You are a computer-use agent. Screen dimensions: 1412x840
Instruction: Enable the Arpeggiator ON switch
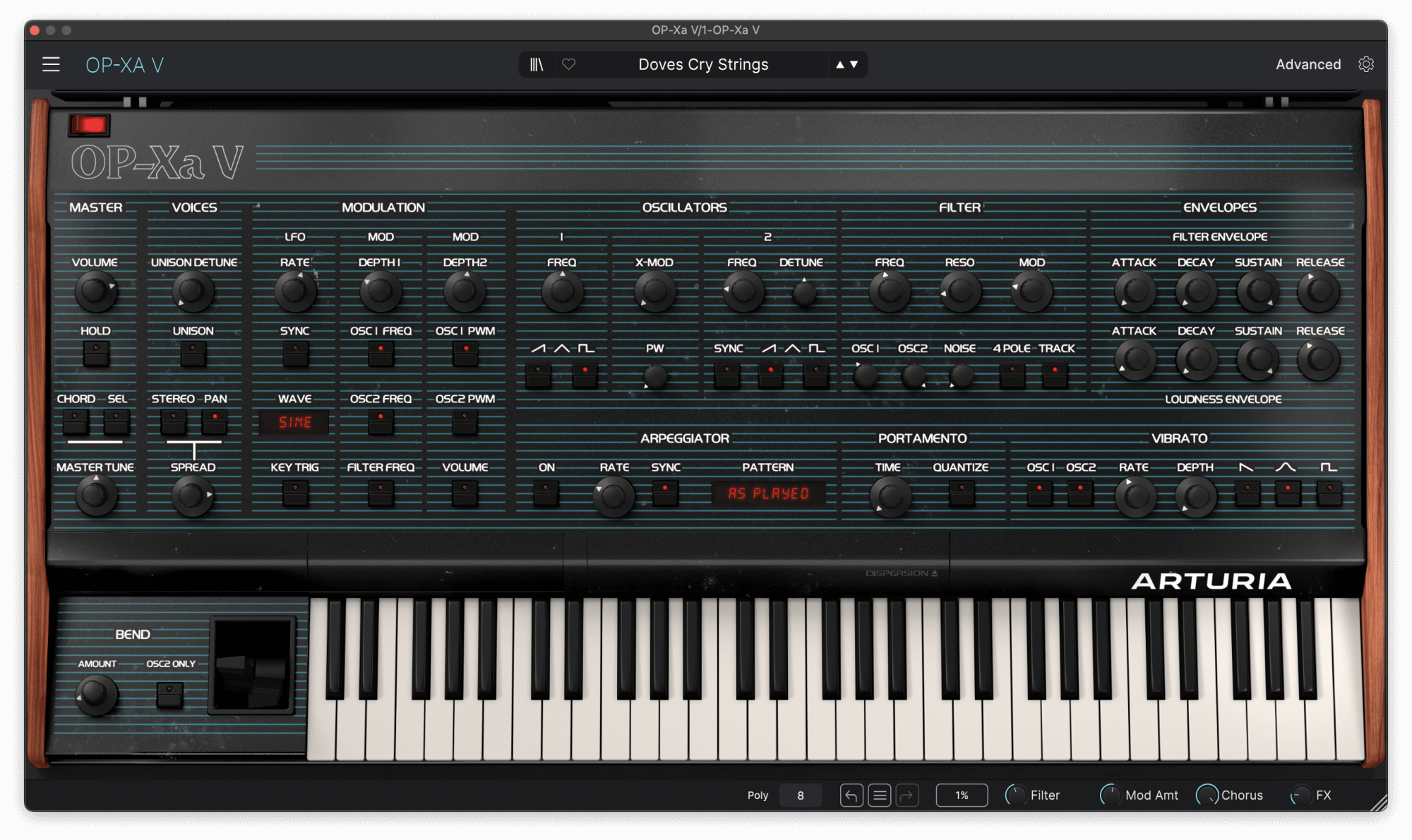tap(546, 492)
